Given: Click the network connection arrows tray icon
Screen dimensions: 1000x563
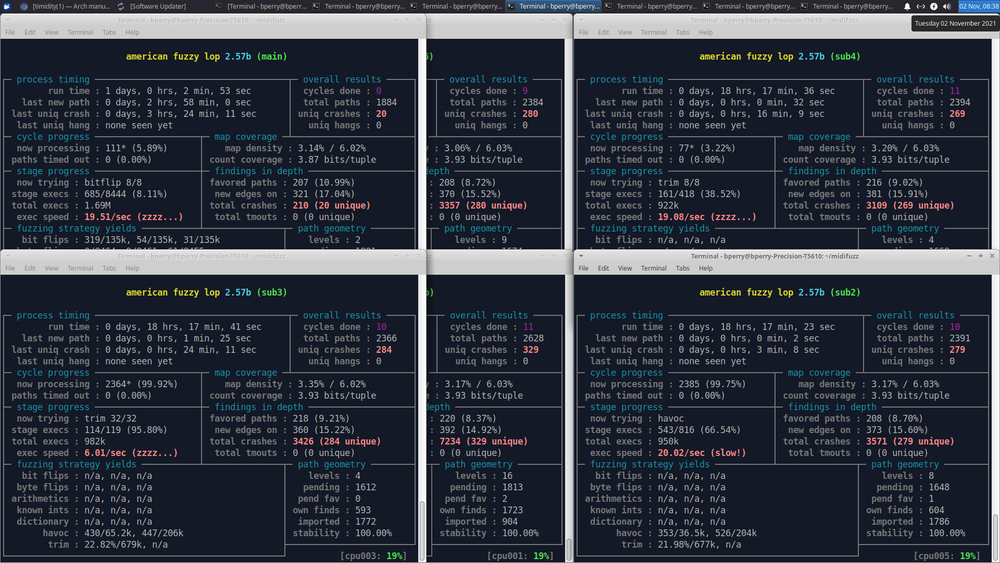Looking at the screenshot, I should pyautogui.click(x=920, y=6).
